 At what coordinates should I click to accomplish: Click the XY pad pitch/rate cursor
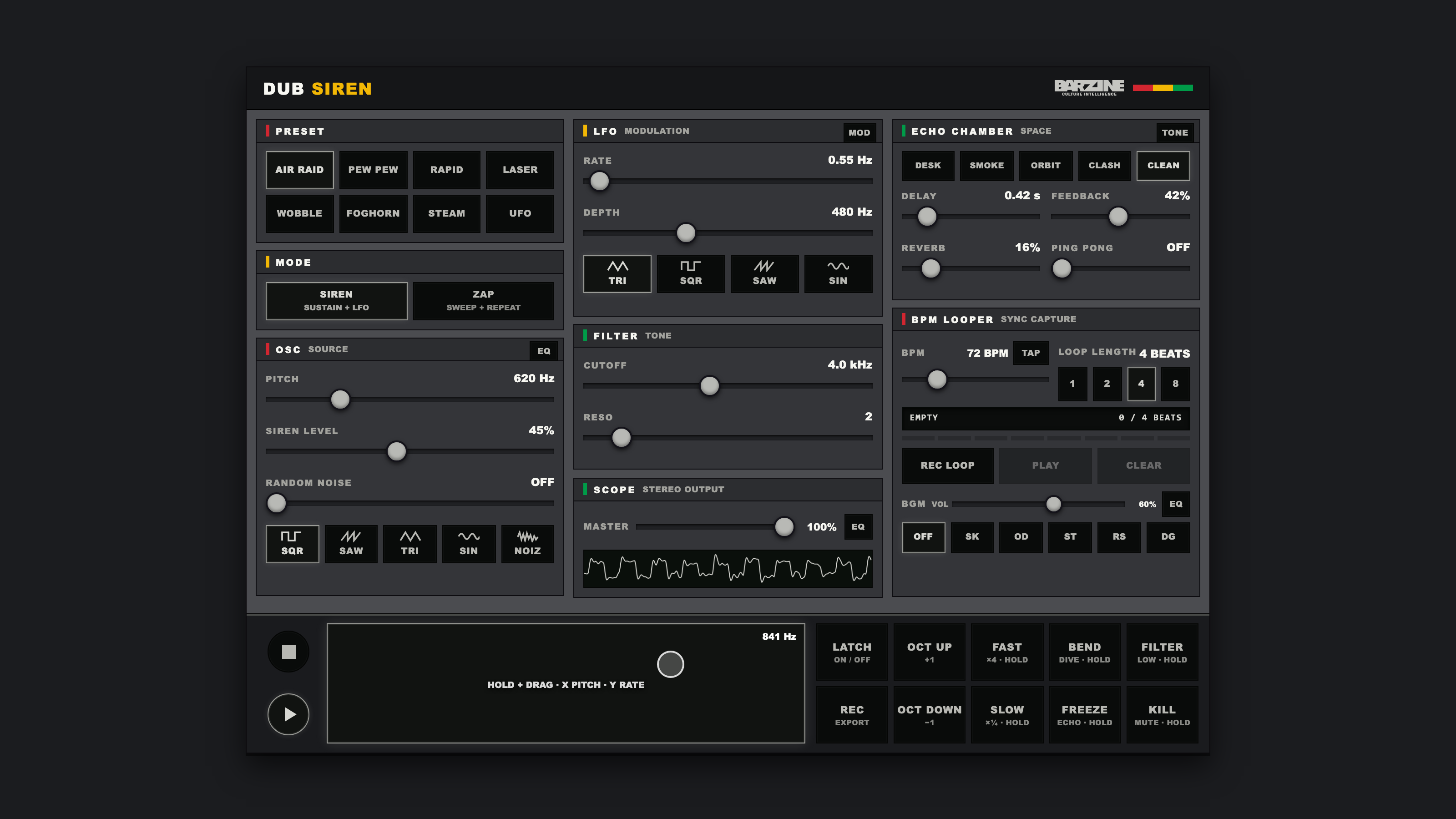[670, 664]
